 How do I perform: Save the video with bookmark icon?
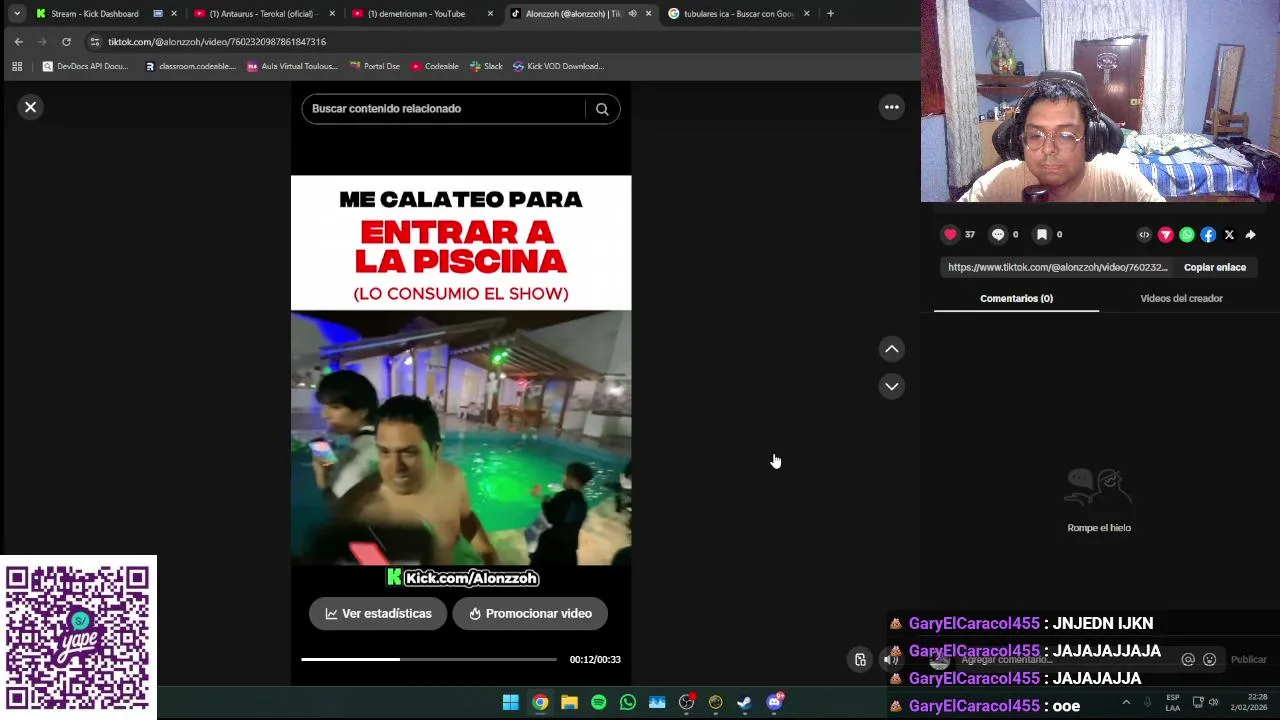pos(1042,234)
